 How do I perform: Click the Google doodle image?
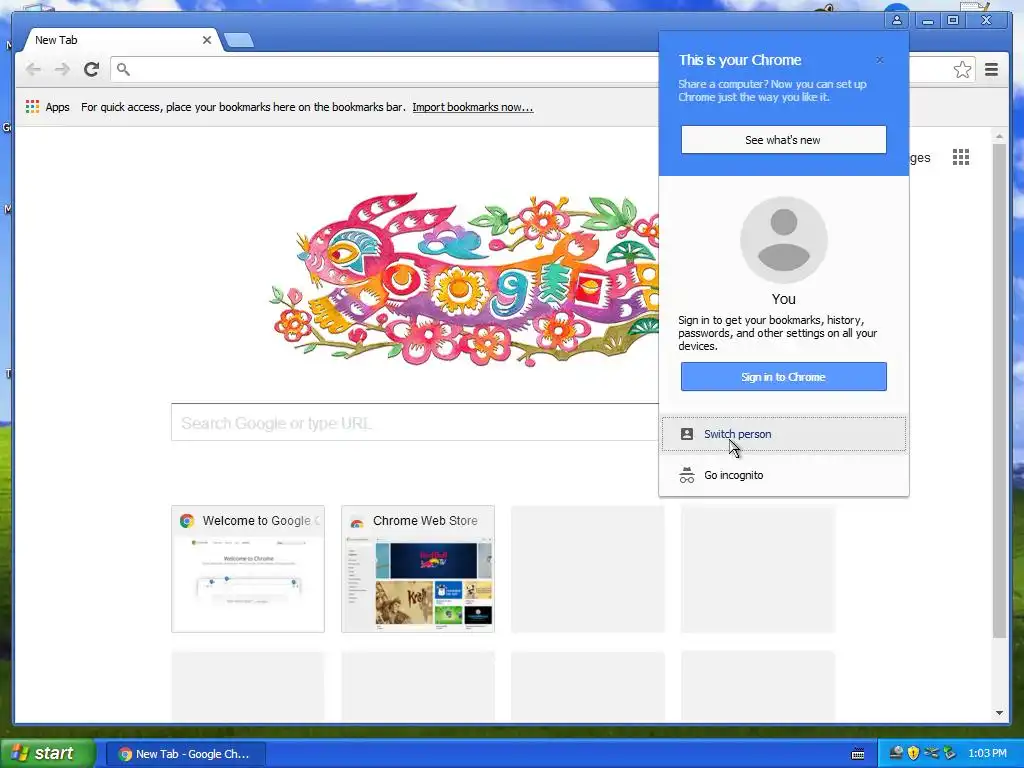tap(465, 280)
